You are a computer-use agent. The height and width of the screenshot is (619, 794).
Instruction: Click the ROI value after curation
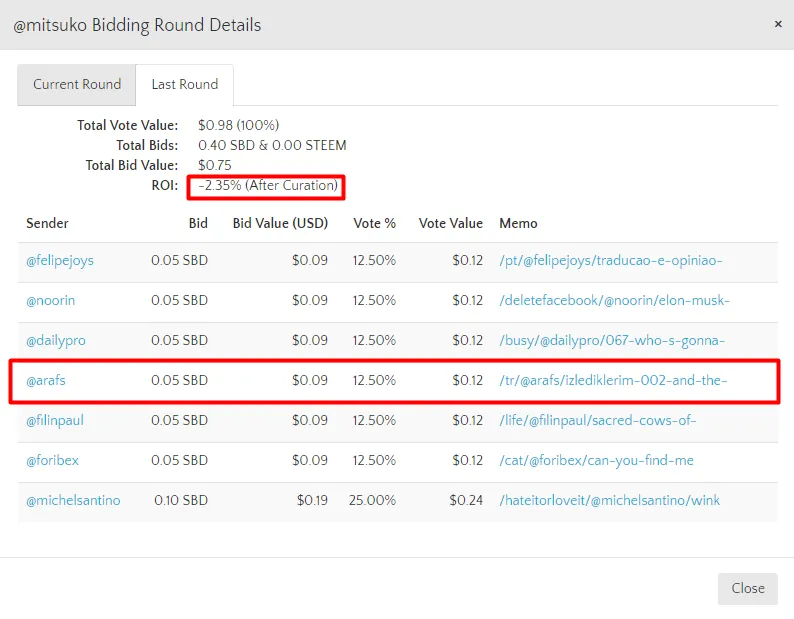coord(268,186)
